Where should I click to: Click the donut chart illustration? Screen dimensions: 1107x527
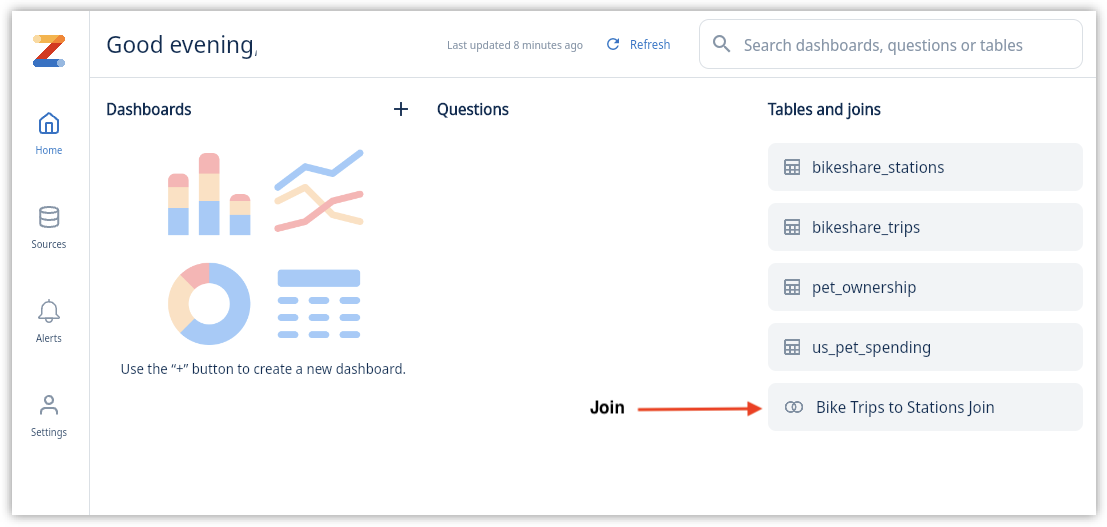(x=209, y=304)
